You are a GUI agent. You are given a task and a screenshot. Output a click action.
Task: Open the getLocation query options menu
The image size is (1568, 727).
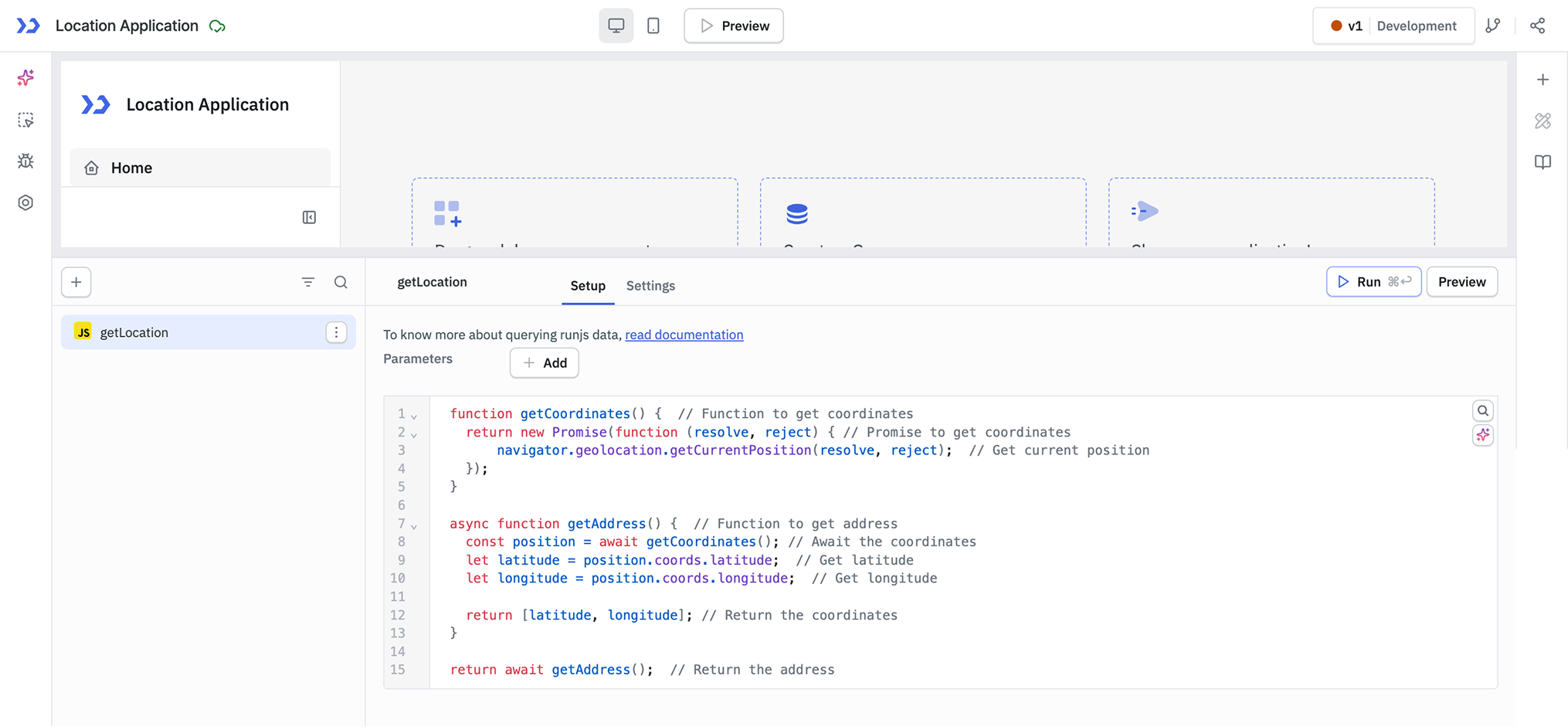coord(336,331)
